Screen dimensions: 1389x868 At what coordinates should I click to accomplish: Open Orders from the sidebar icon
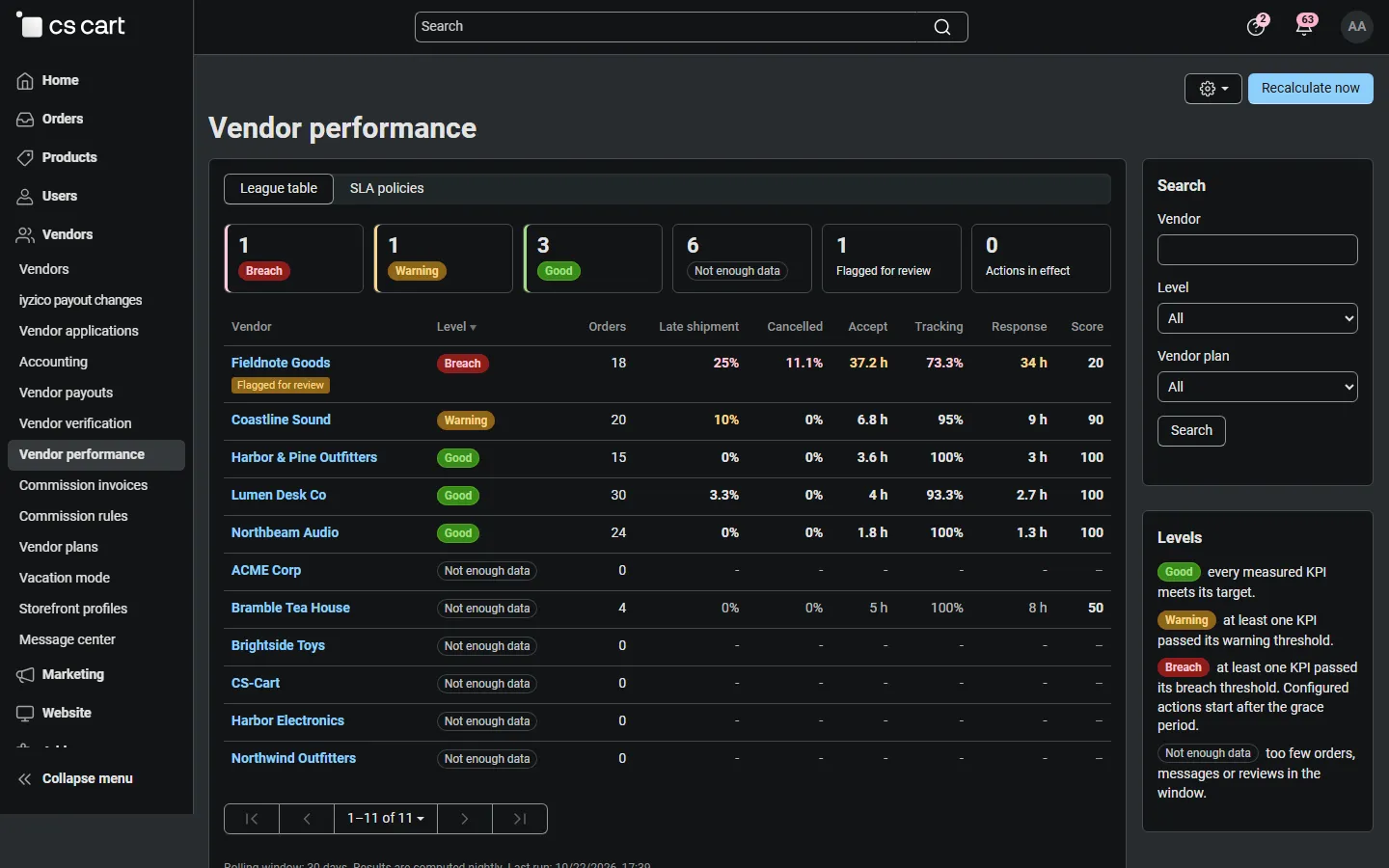[x=25, y=120]
